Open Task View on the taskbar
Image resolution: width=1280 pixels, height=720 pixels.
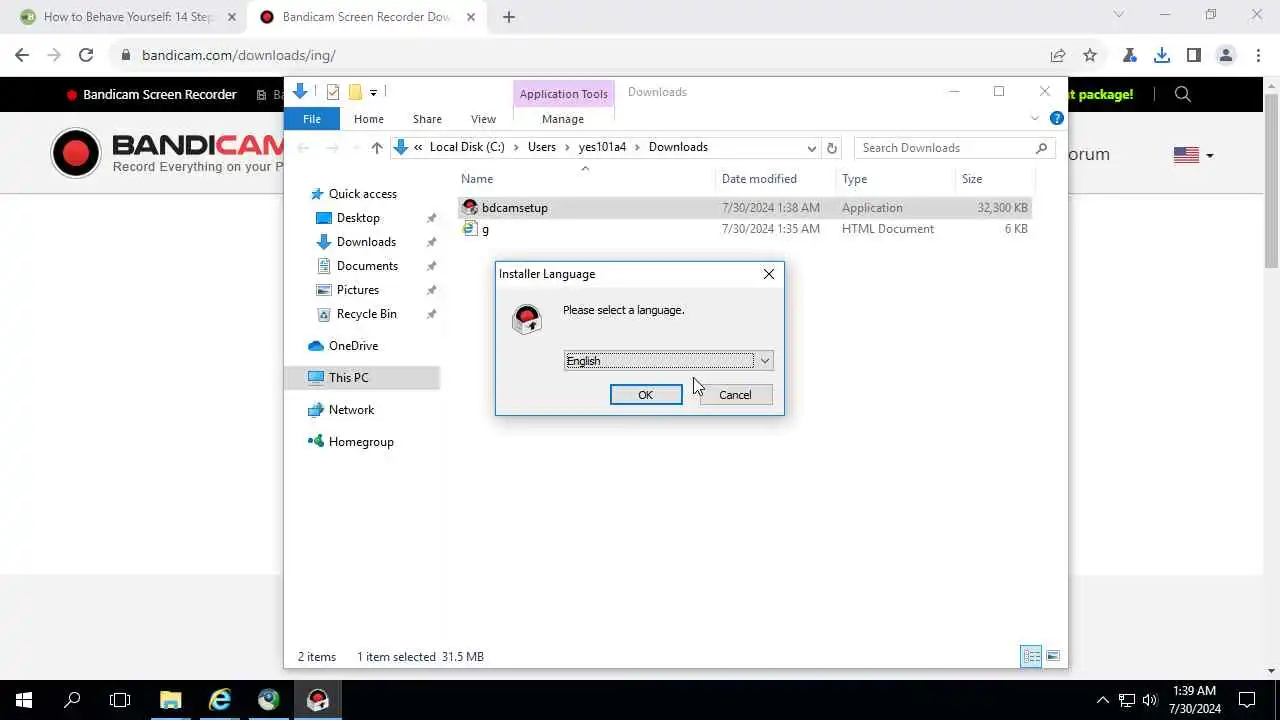click(120, 700)
